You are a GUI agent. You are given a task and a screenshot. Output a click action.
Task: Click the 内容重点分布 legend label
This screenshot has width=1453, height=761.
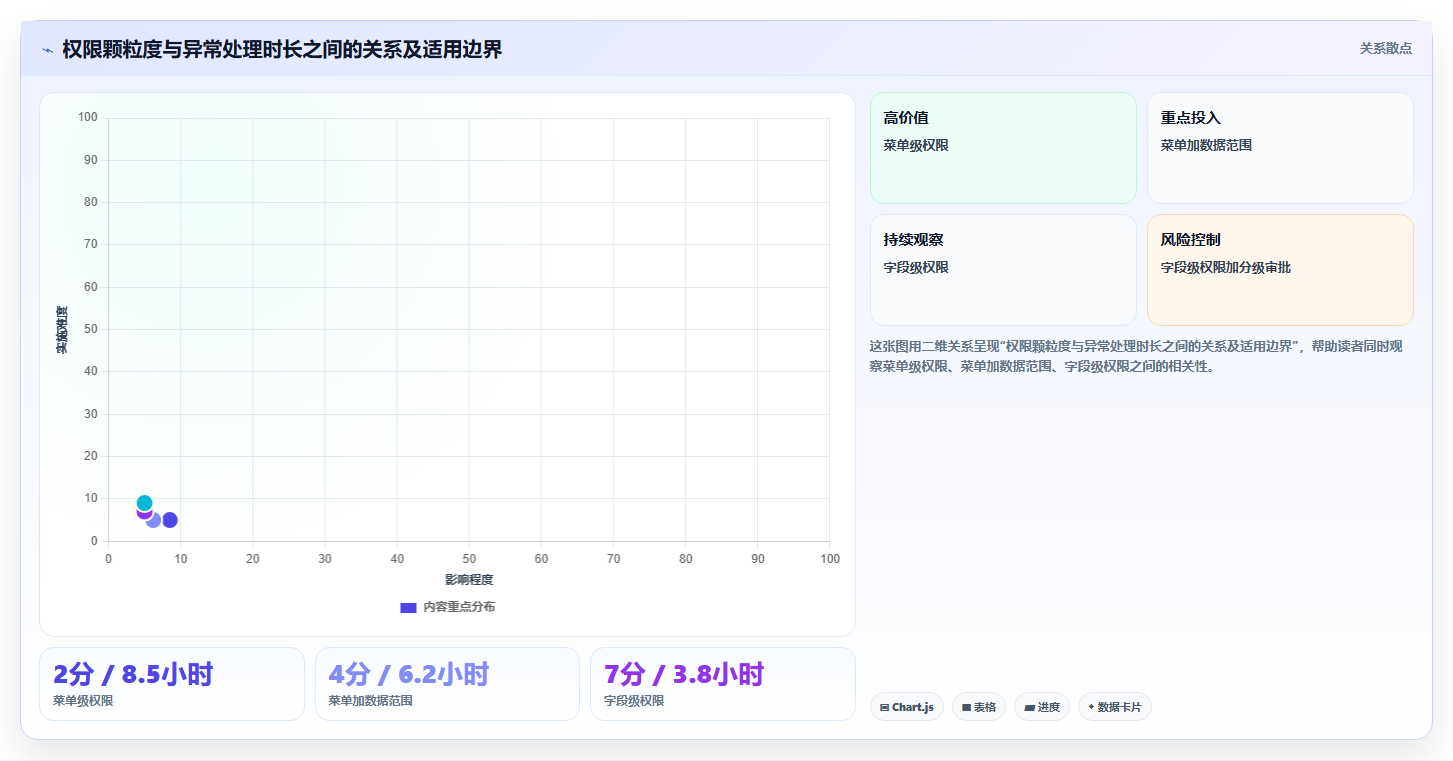point(459,607)
